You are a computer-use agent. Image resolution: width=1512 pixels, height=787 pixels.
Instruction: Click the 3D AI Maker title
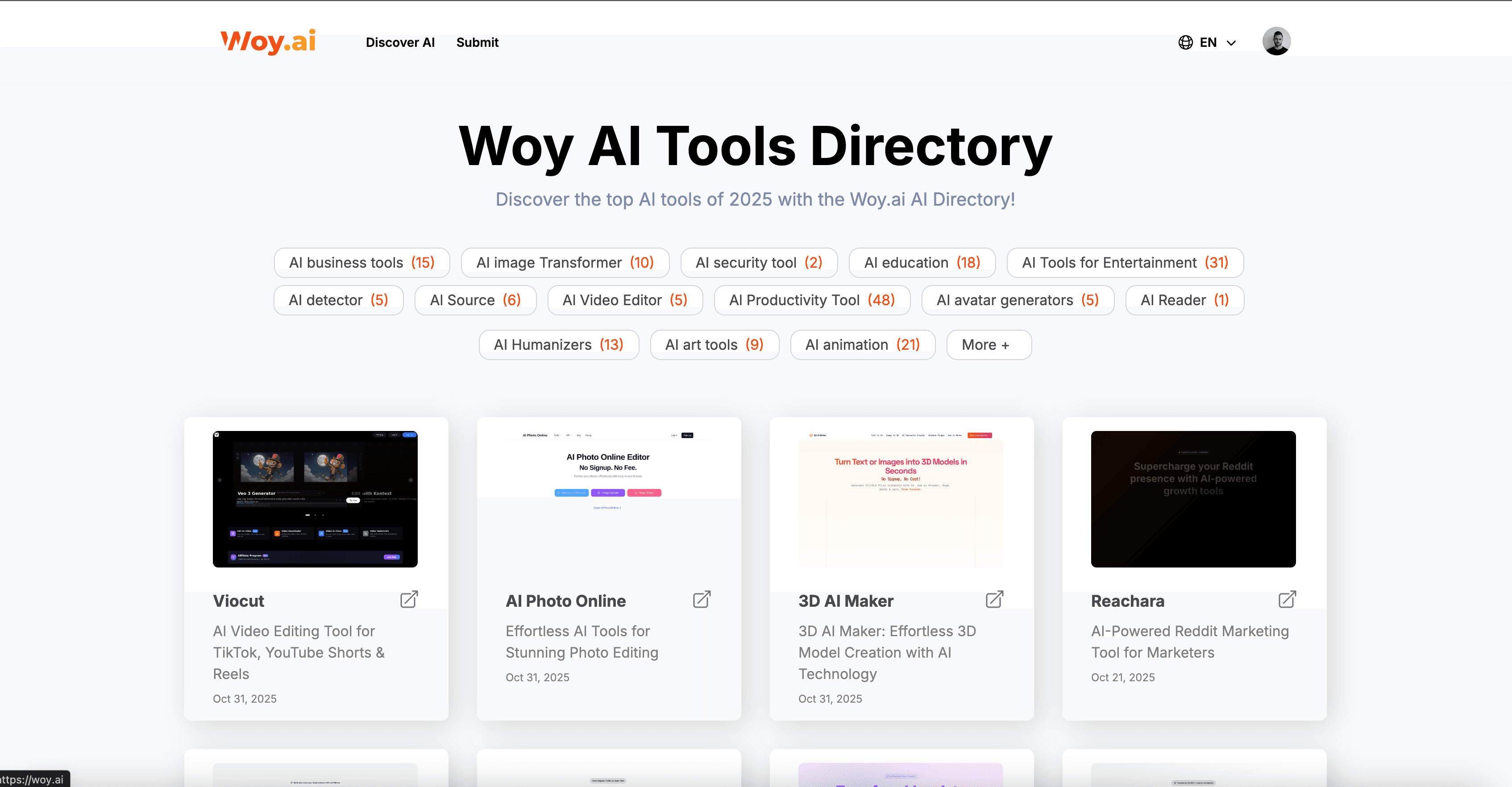[846, 601]
